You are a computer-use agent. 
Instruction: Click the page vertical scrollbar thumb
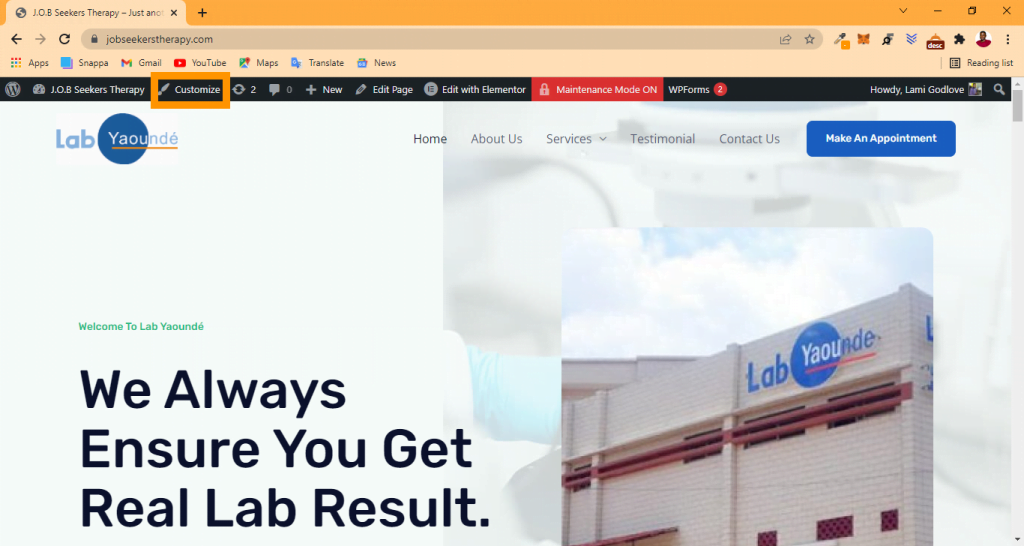tap(1017, 106)
